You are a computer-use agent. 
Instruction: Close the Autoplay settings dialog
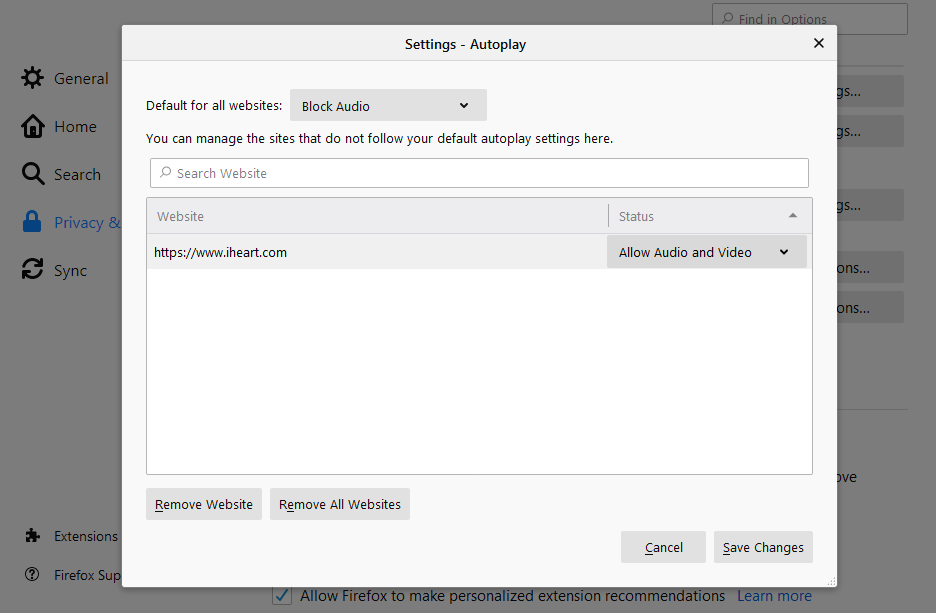[x=818, y=43]
